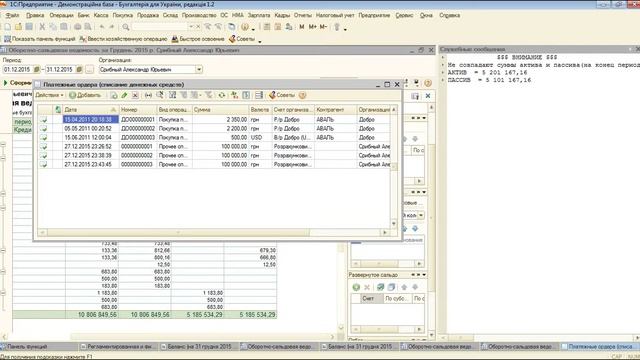640x360 pixels.
Task: Click the New document icon in main toolbar
Action: [x=7, y=27]
